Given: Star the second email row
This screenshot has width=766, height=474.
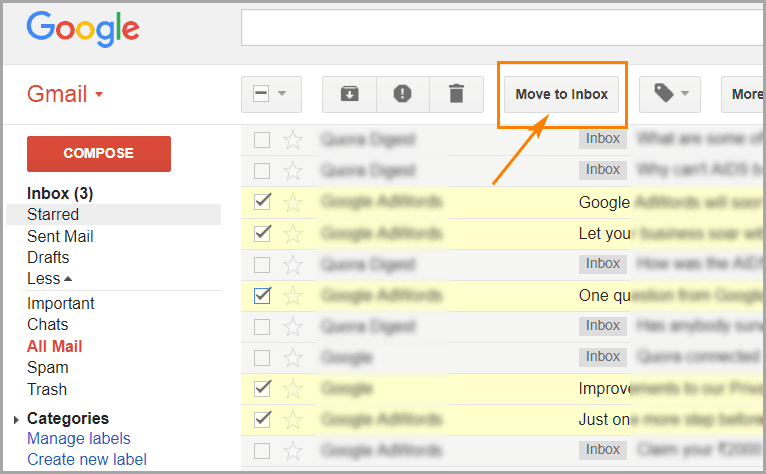Looking at the screenshot, I should [x=293, y=171].
